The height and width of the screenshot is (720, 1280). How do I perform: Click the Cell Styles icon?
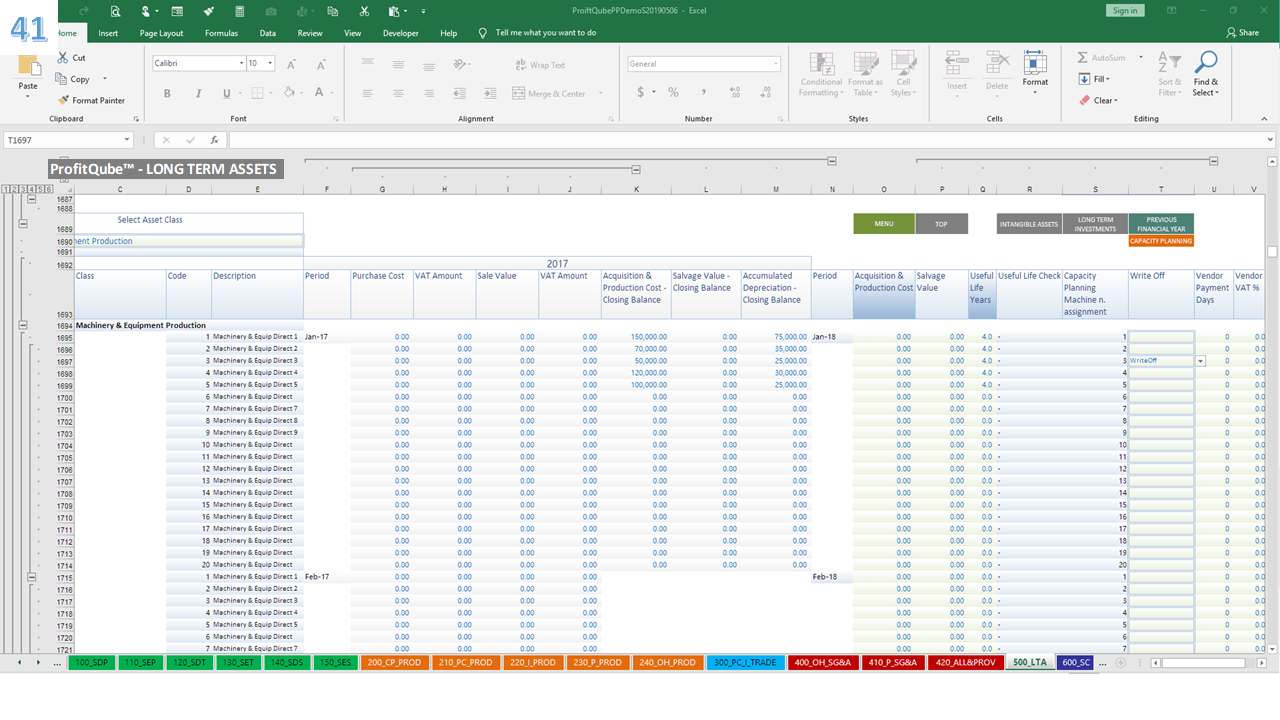click(903, 64)
